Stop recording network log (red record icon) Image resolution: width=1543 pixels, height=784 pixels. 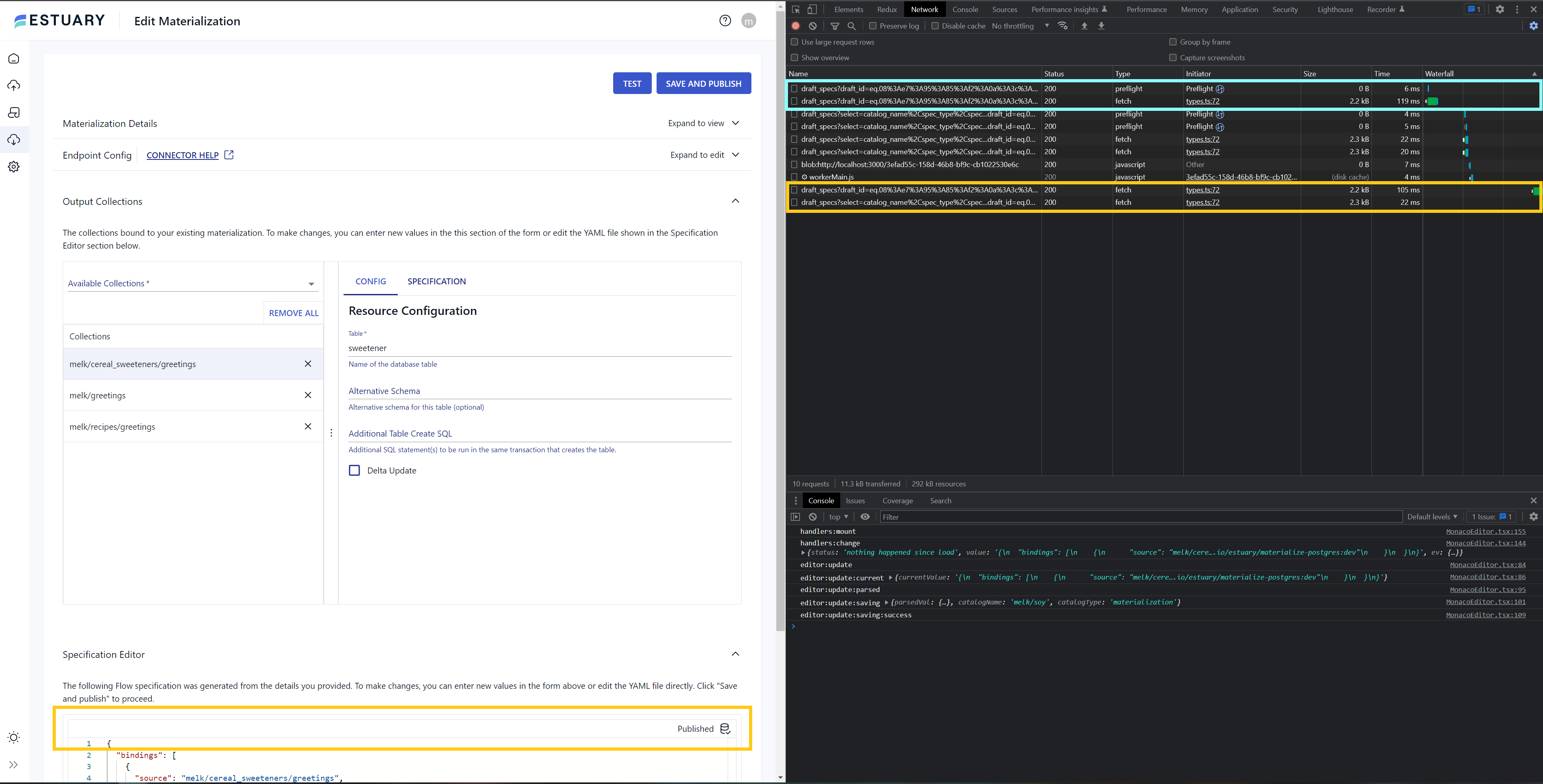(796, 26)
